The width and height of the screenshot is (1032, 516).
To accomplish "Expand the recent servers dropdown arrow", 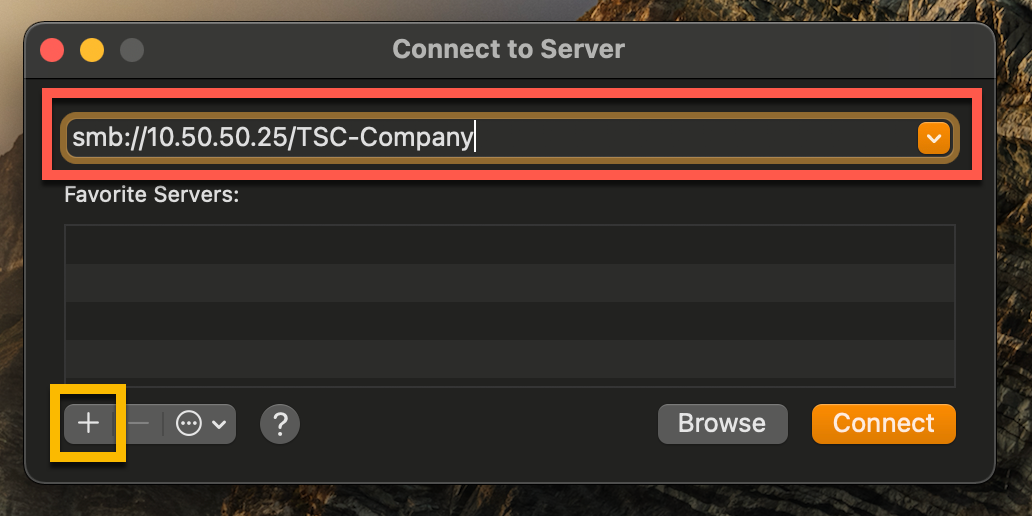I will coord(932,138).
